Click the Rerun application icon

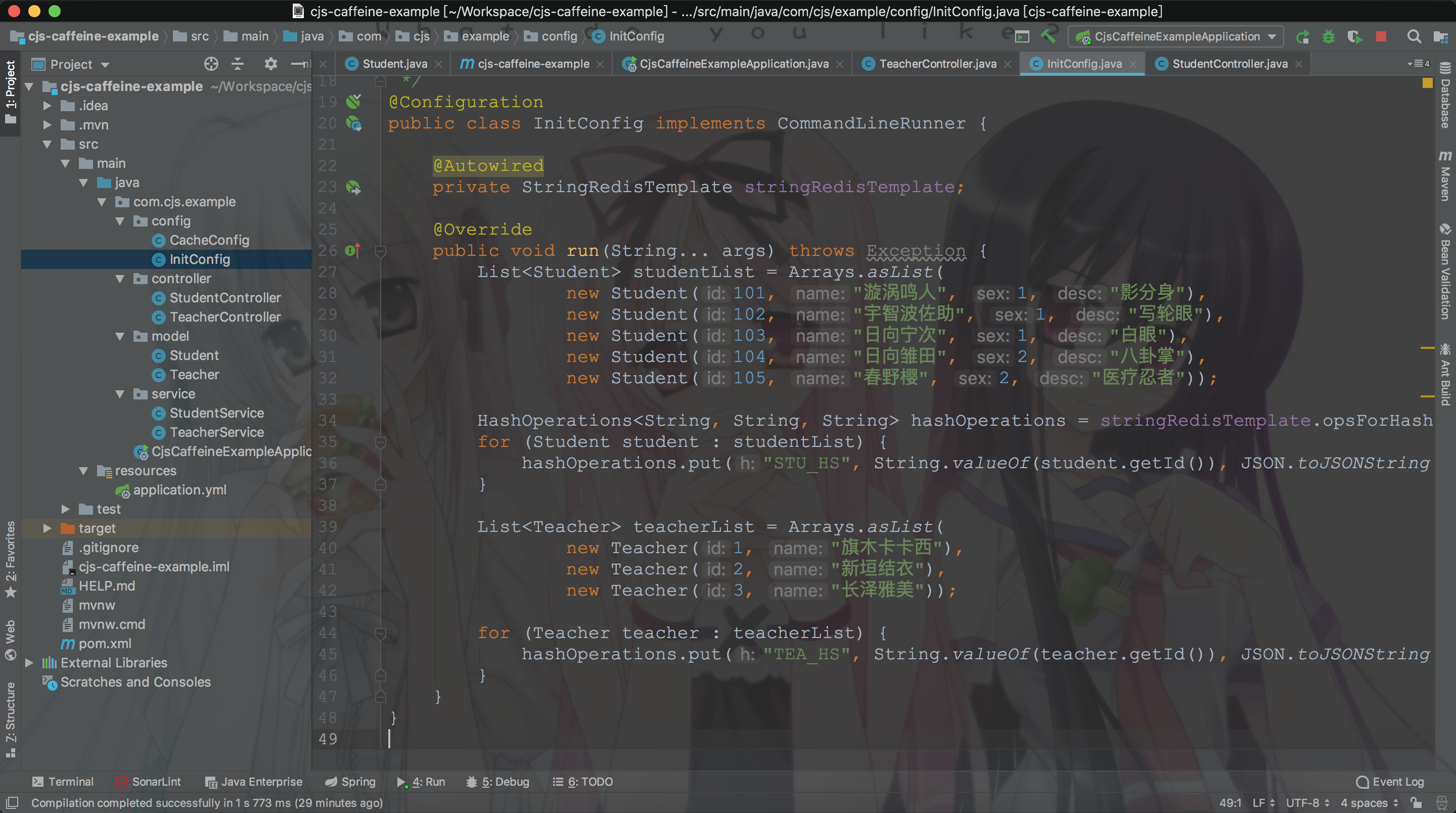[x=1303, y=37]
